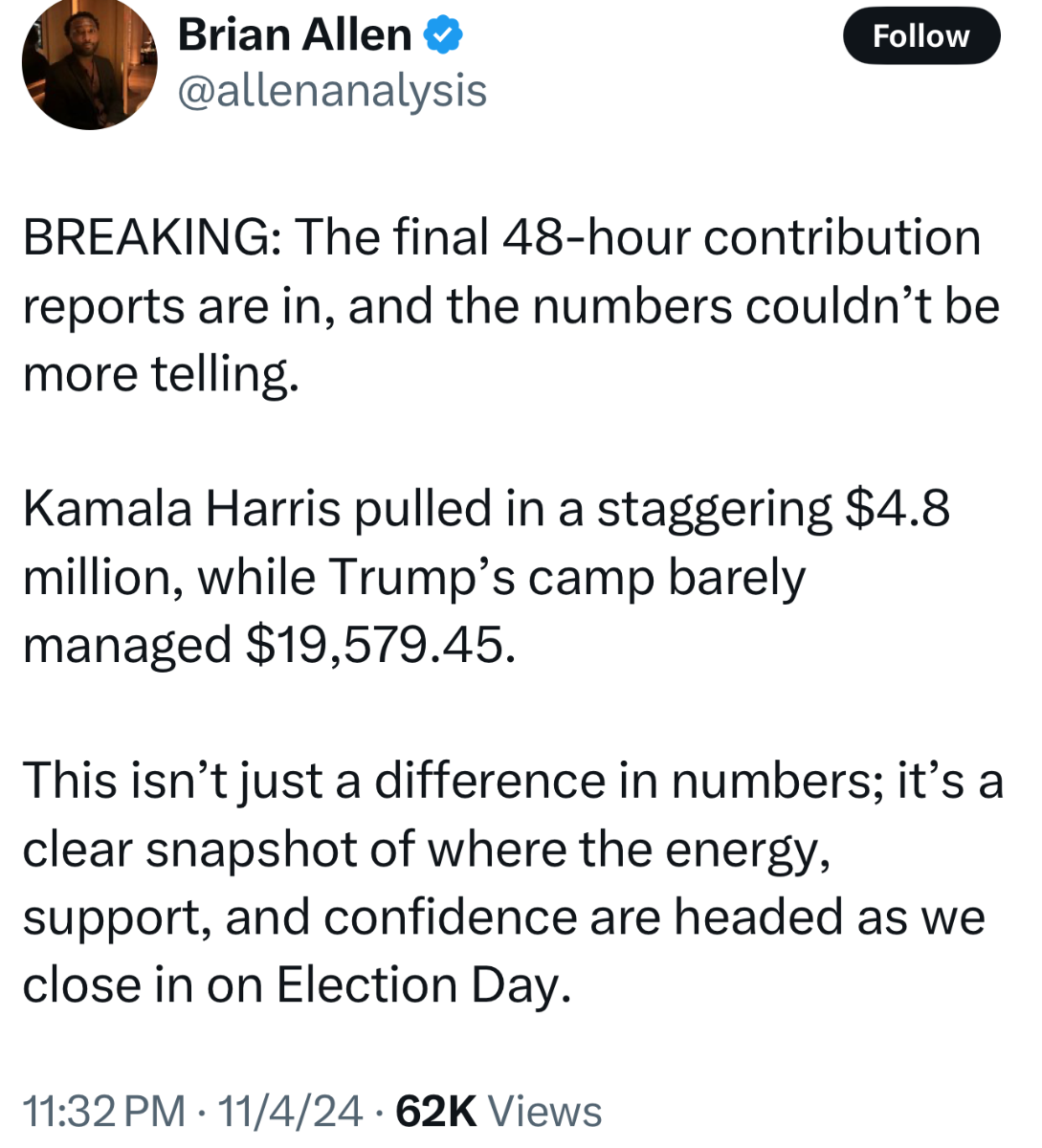The height and width of the screenshot is (1148, 1042).
Task: Click the word "staggering" in the tweet
Action: point(714,510)
